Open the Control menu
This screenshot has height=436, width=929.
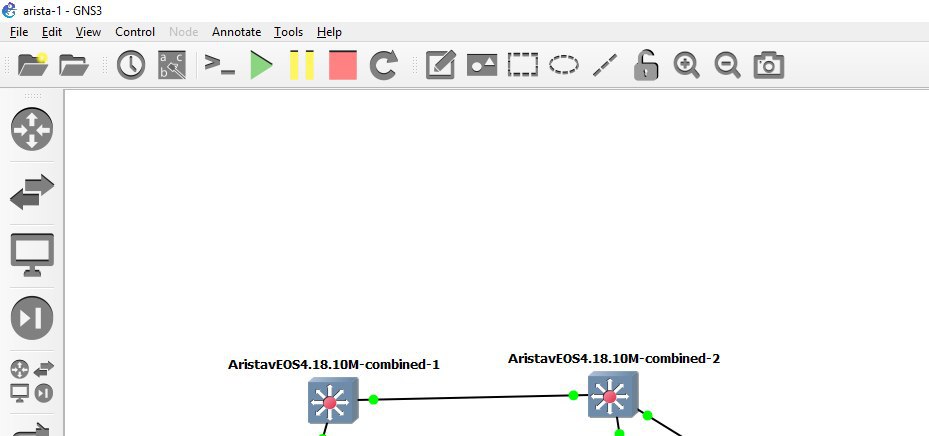(135, 32)
